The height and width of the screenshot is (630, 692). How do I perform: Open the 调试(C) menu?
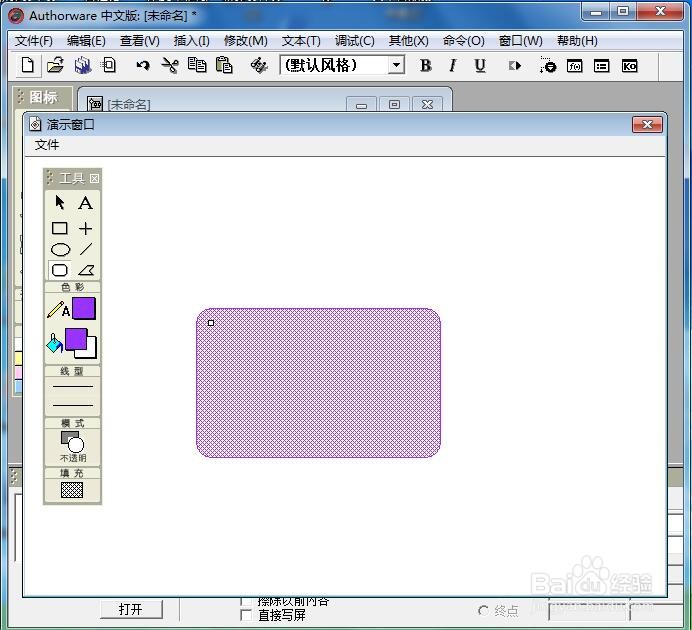point(354,41)
